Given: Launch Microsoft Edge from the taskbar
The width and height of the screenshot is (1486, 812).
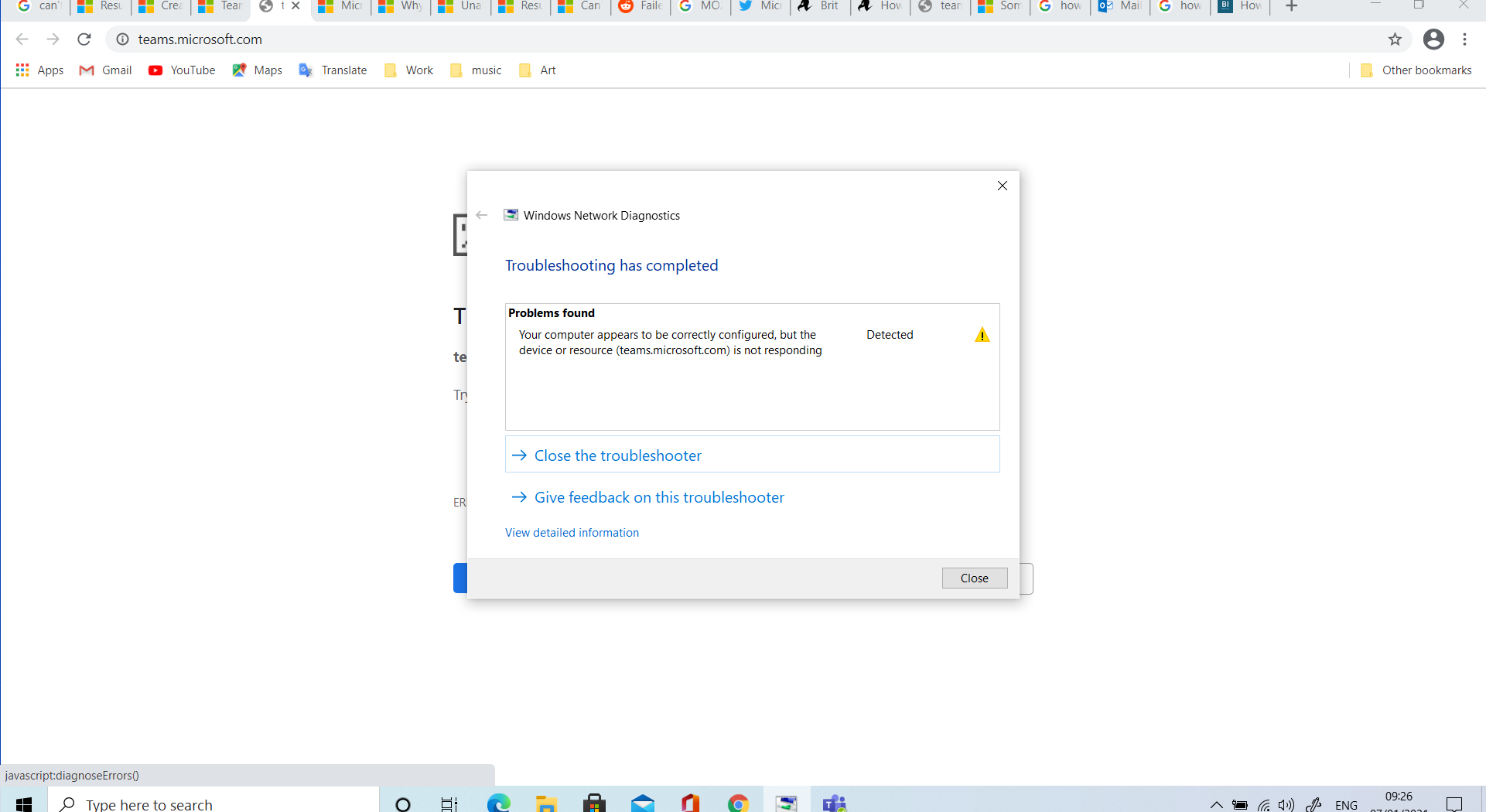Looking at the screenshot, I should click(498, 804).
